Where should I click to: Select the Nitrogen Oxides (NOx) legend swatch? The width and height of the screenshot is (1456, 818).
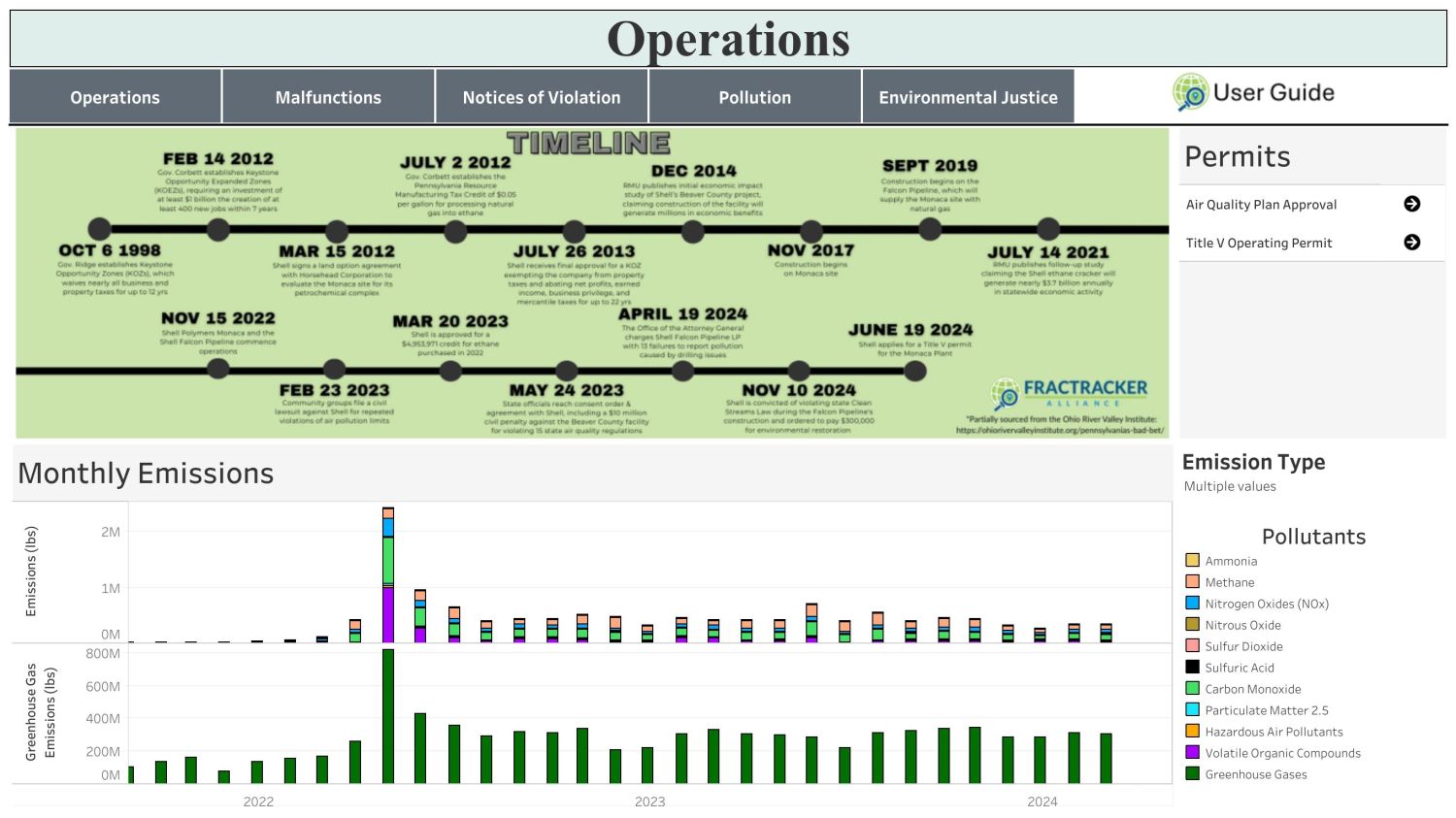(1192, 604)
